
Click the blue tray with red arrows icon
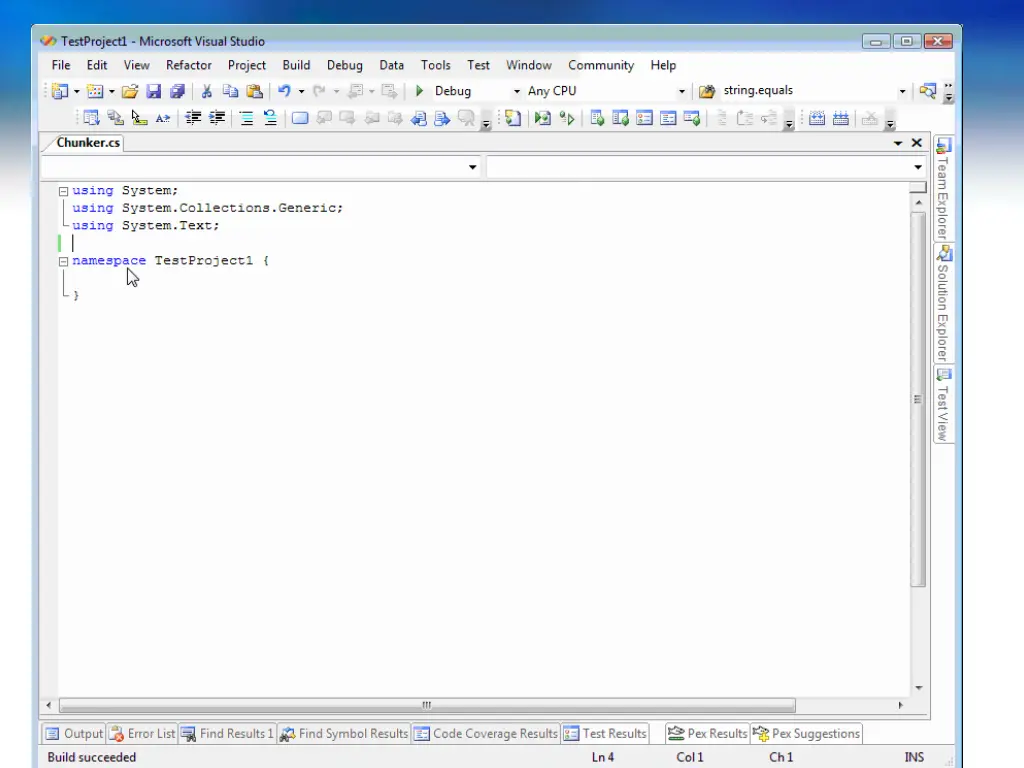click(x=816, y=118)
